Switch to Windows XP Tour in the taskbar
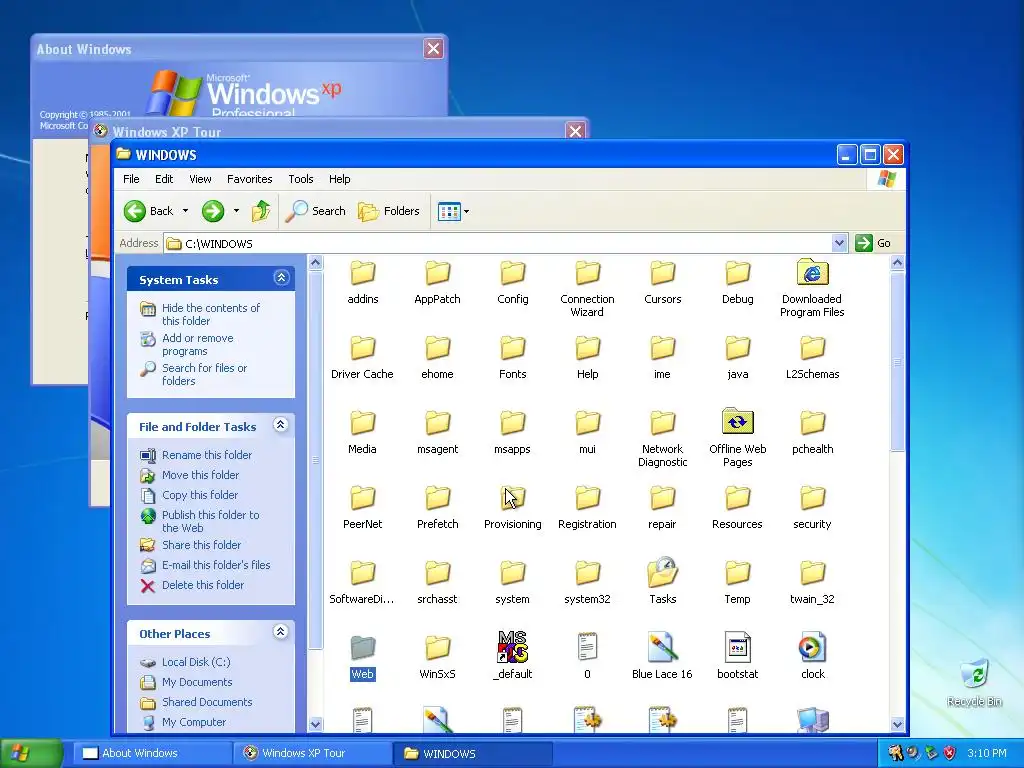1024x768 pixels. pyautogui.click(x=312, y=753)
